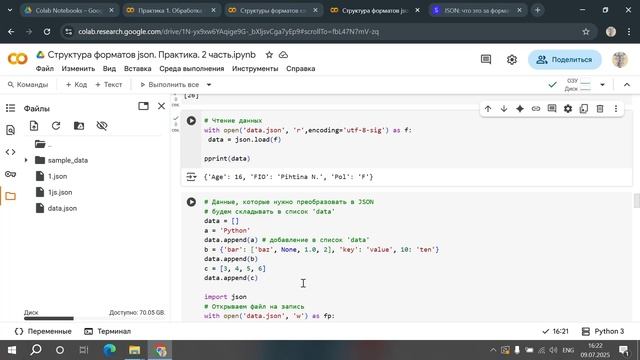Open the table of contents sidebar icon

click(x=11, y=108)
